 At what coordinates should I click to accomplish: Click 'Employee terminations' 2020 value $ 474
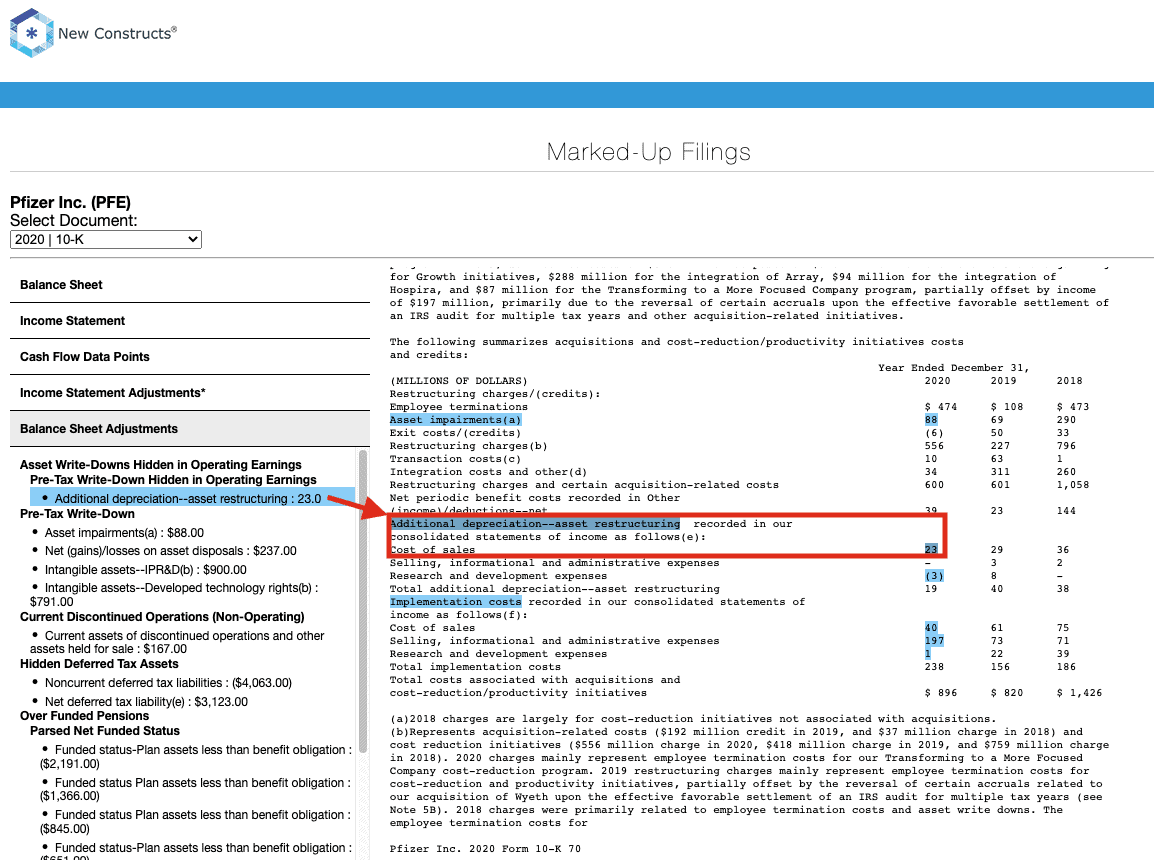tap(941, 407)
